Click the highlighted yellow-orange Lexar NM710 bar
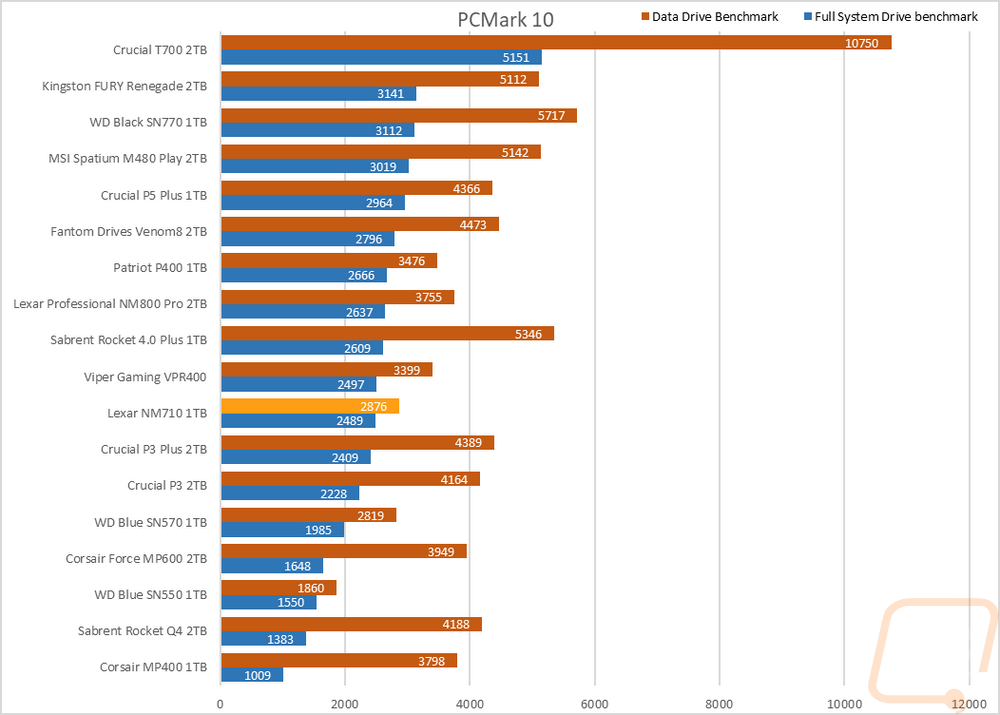 (x=310, y=406)
